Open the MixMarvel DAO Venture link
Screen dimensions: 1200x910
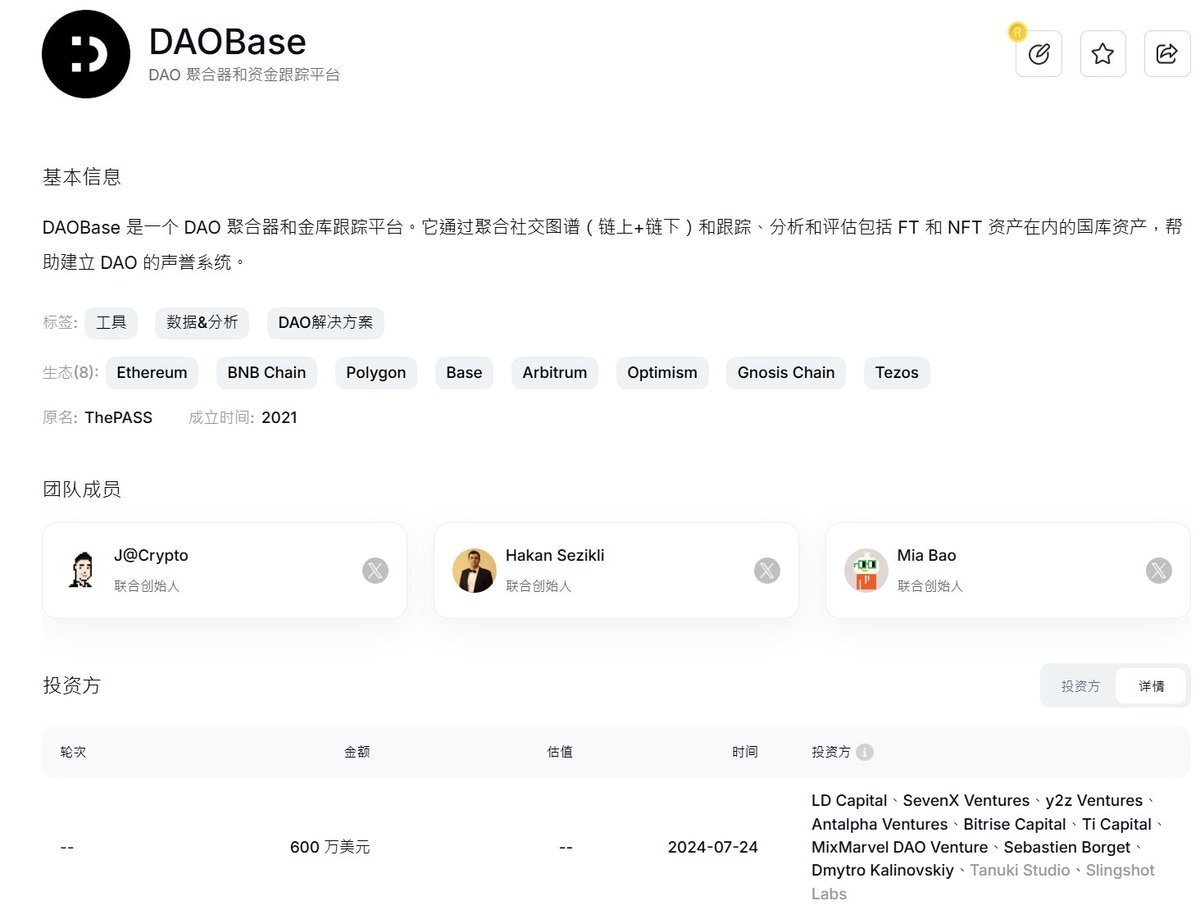click(900, 847)
